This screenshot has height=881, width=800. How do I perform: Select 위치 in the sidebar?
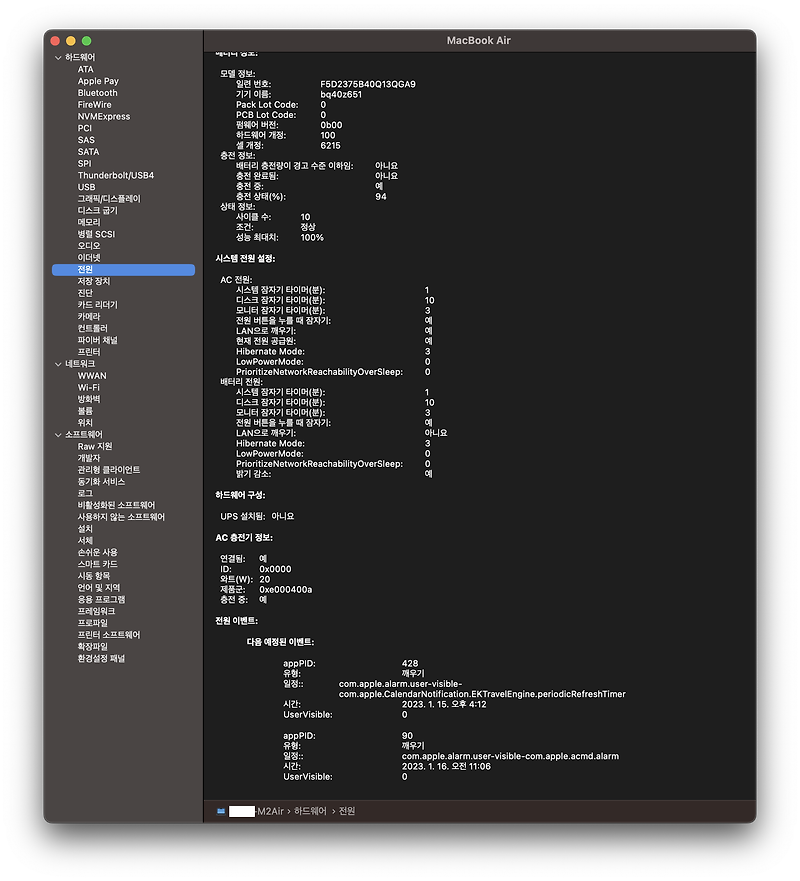[x=85, y=423]
